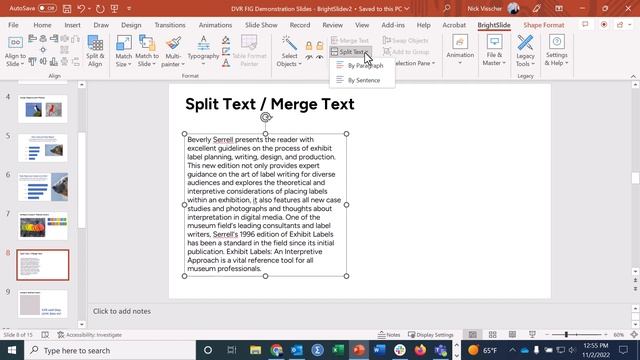
Task: Click the Split & Align button
Action: [x=95, y=51]
